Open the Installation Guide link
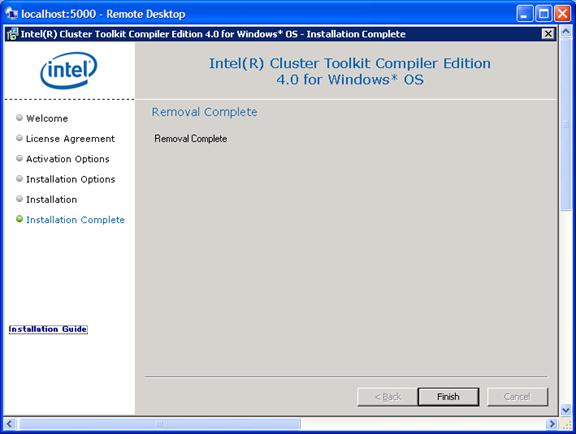 coord(48,329)
